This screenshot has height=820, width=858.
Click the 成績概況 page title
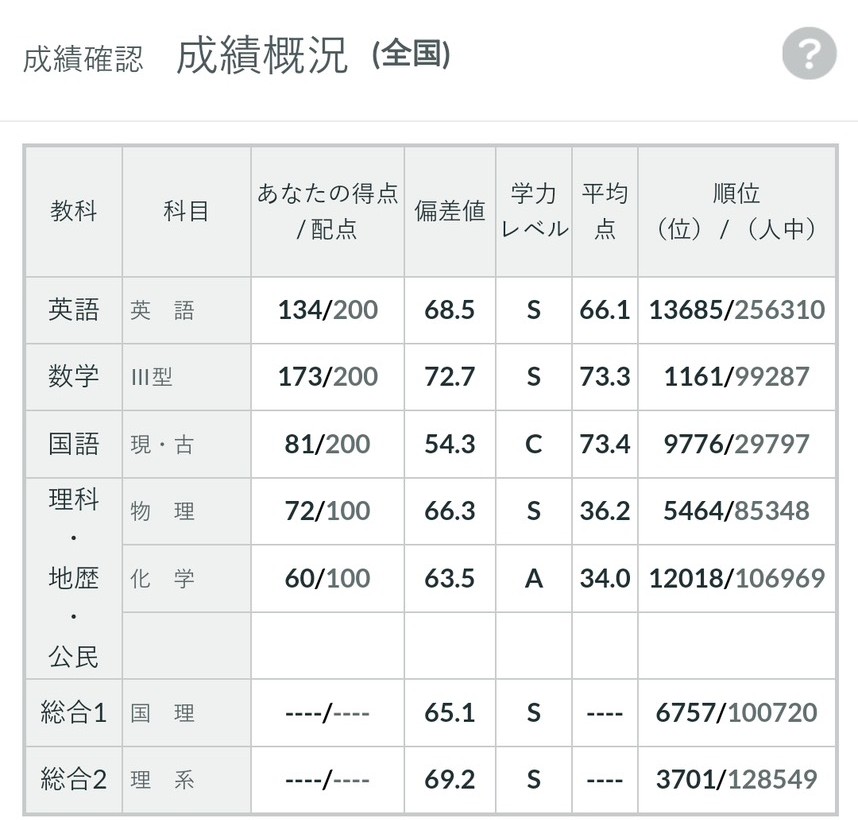pos(262,56)
